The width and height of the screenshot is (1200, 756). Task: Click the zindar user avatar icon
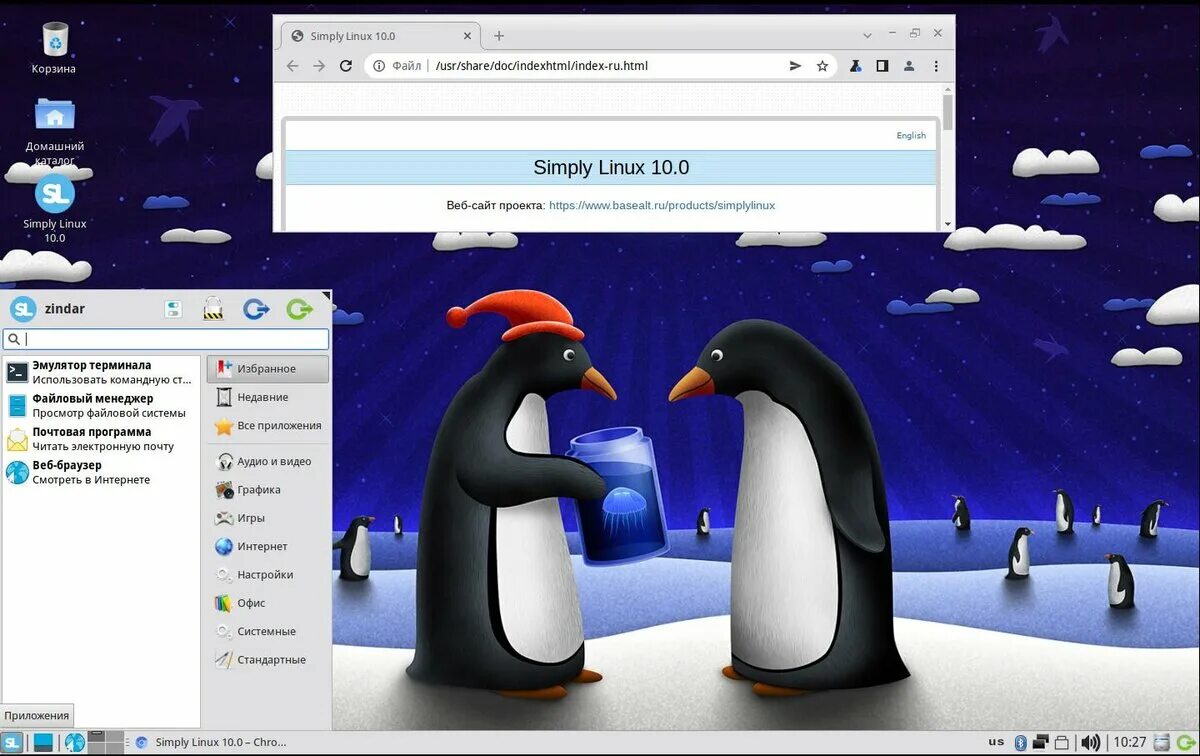22,309
